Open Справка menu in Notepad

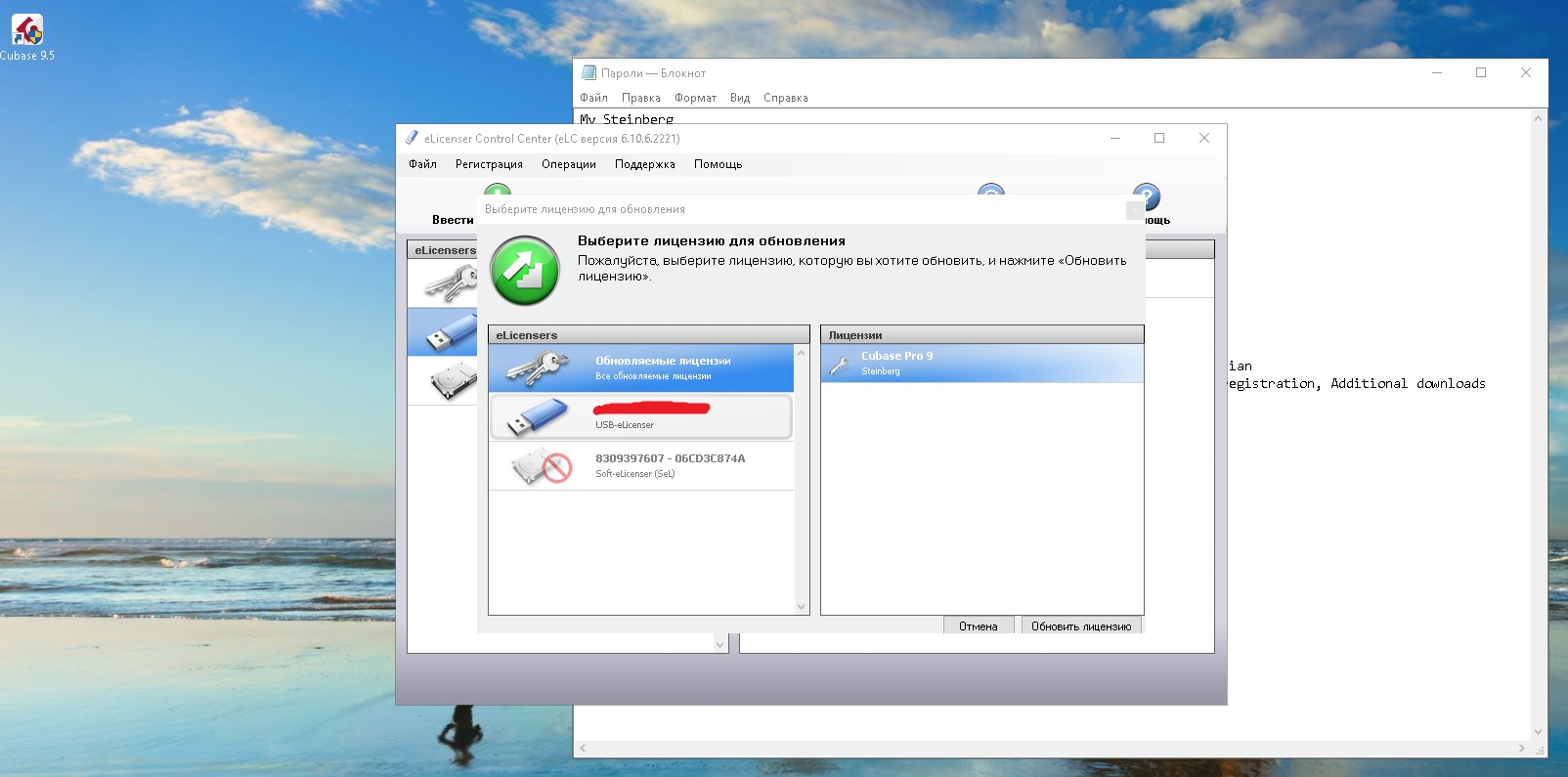[786, 98]
